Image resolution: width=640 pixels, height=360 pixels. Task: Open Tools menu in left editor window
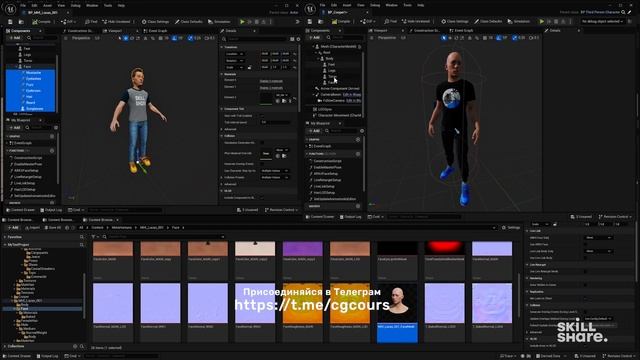click(x=108, y=6)
